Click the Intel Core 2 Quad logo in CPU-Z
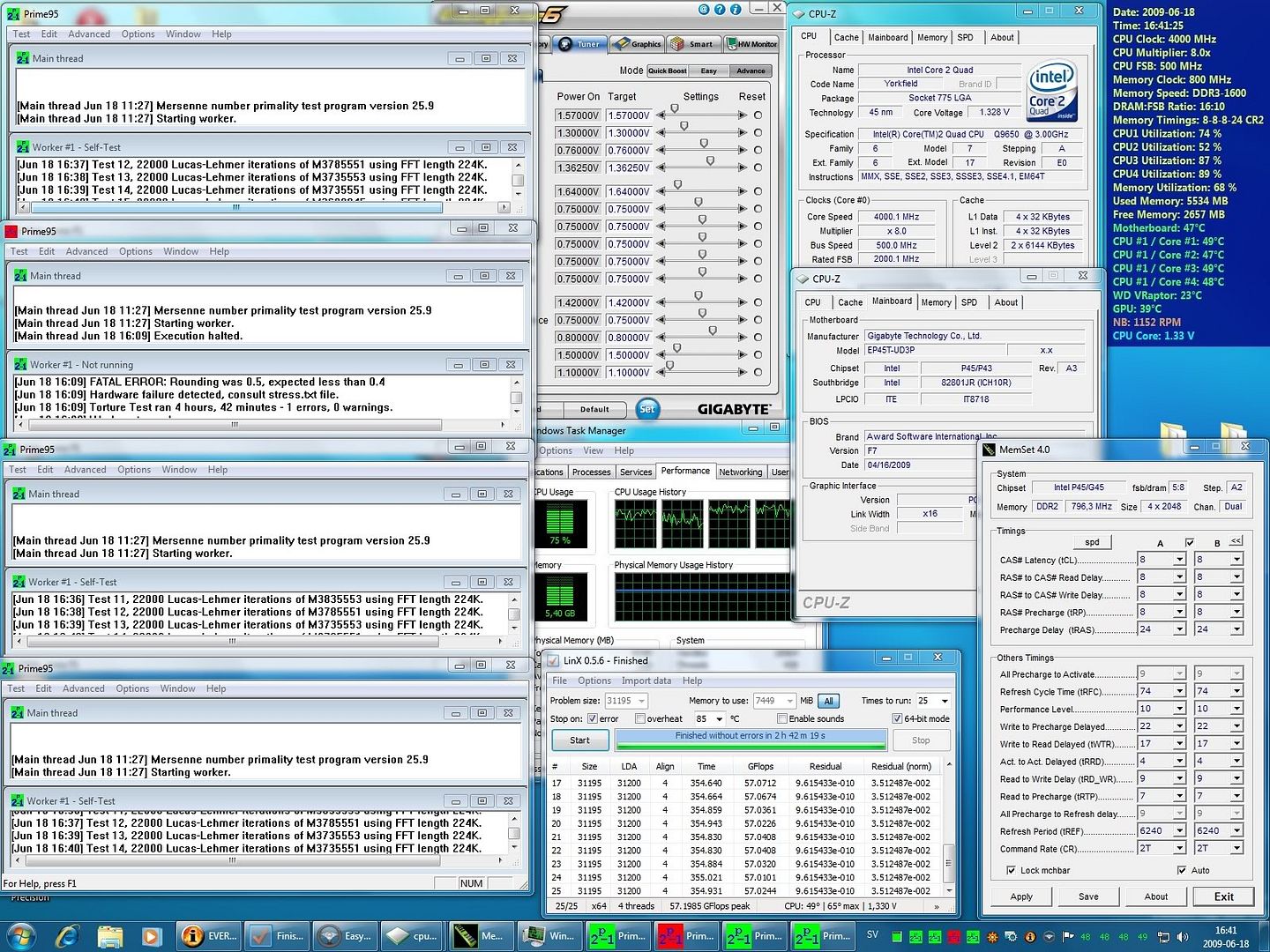This screenshot has height=952, width=1270. click(1052, 91)
